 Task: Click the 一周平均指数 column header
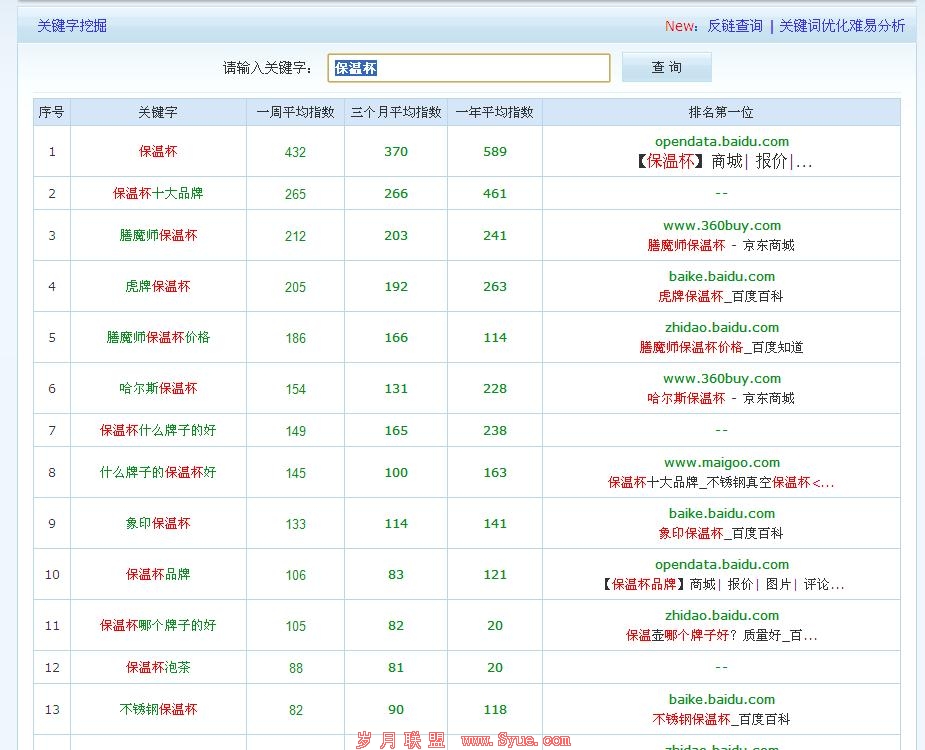[295, 112]
